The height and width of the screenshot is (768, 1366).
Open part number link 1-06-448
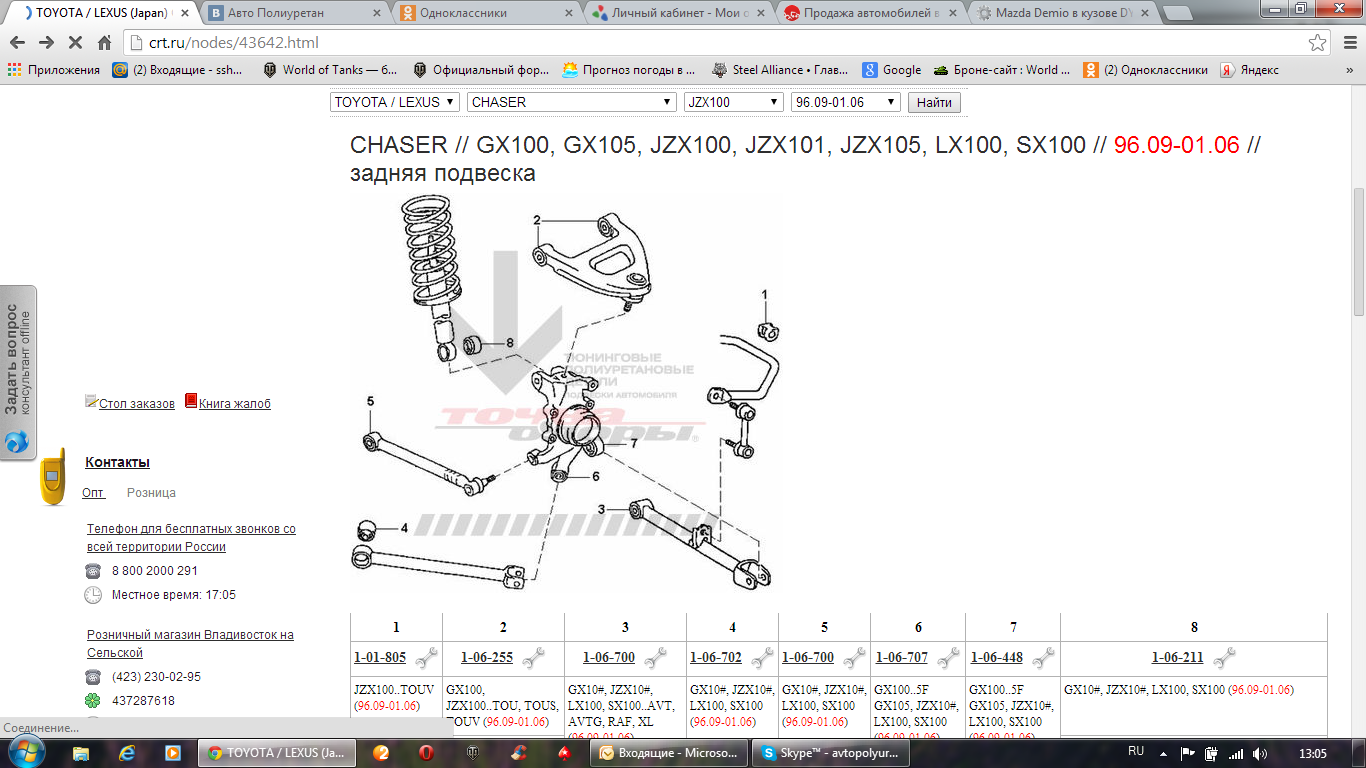(x=997, y=657)
